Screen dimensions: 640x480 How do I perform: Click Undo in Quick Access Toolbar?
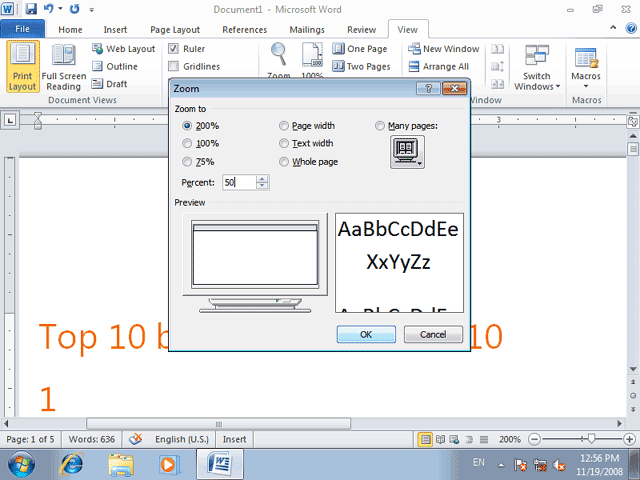click(49, 9)
